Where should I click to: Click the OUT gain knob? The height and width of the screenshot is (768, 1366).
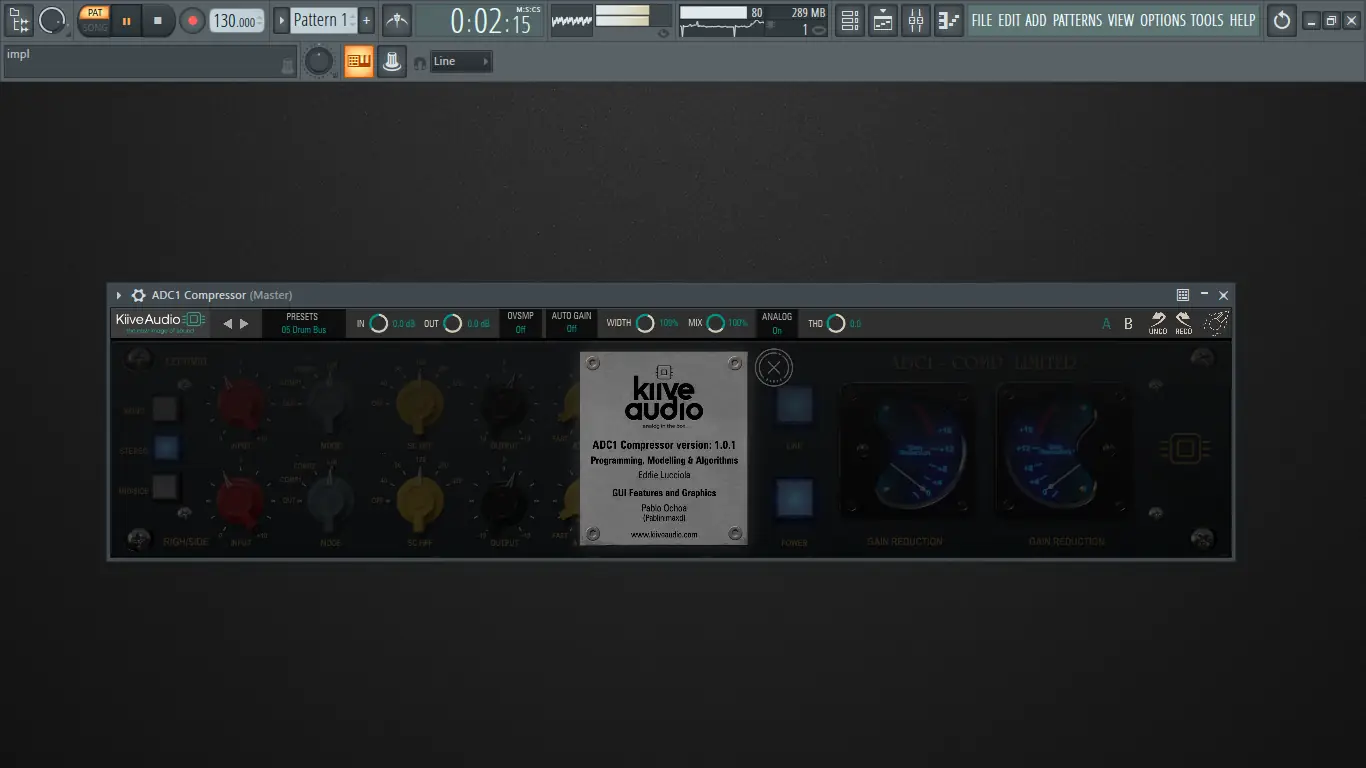[453, 323]
